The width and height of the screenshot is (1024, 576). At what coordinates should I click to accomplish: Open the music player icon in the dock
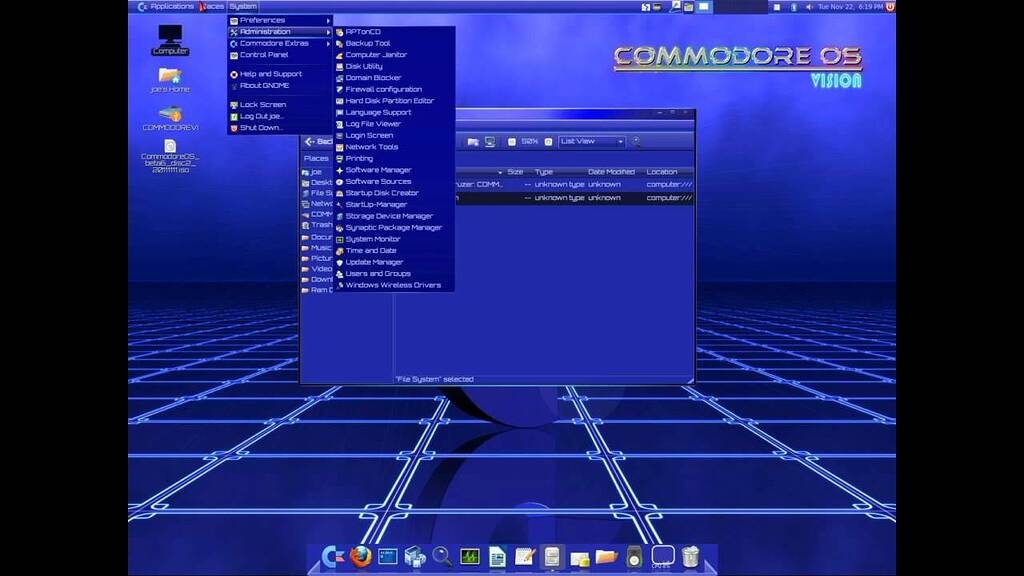634,557
